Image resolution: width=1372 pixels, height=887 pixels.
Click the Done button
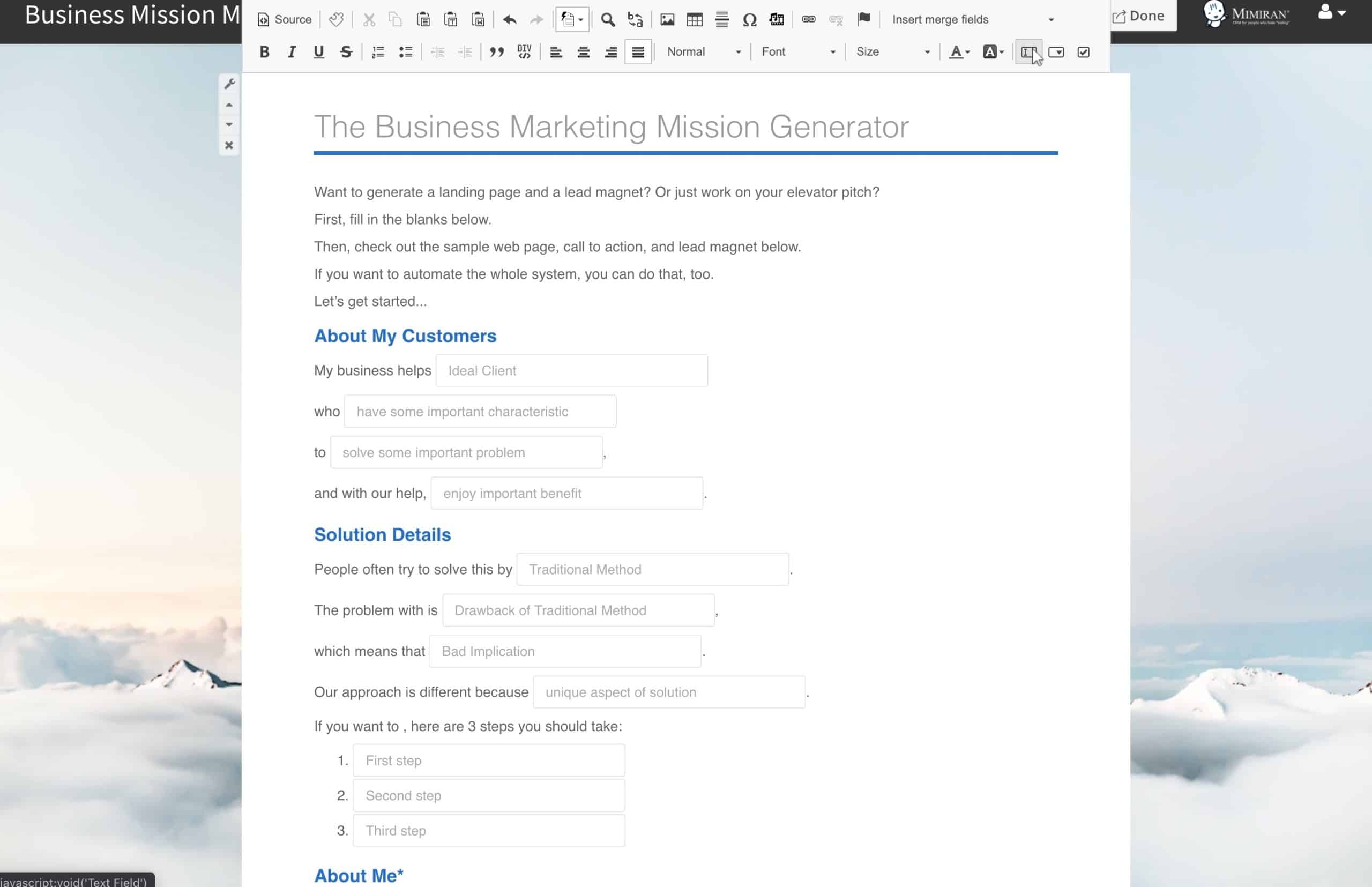click(x=1139, y=16)
